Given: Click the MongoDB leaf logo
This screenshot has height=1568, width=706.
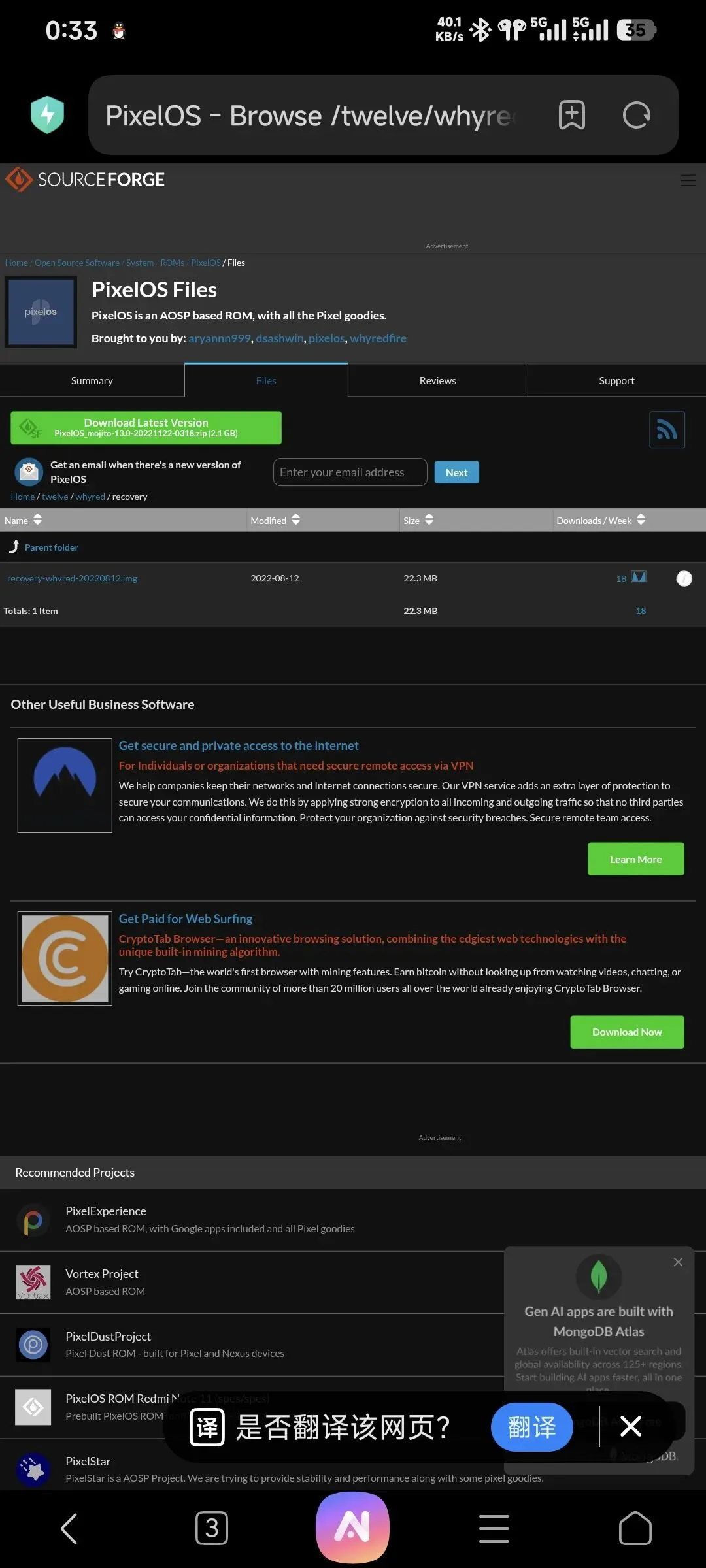Looking at the screenshot, I should (599, 1276).
